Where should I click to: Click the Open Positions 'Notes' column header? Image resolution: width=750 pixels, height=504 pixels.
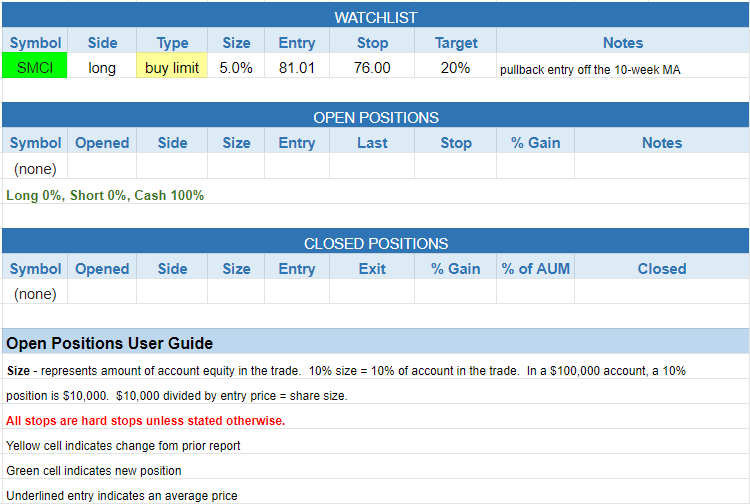662,142
